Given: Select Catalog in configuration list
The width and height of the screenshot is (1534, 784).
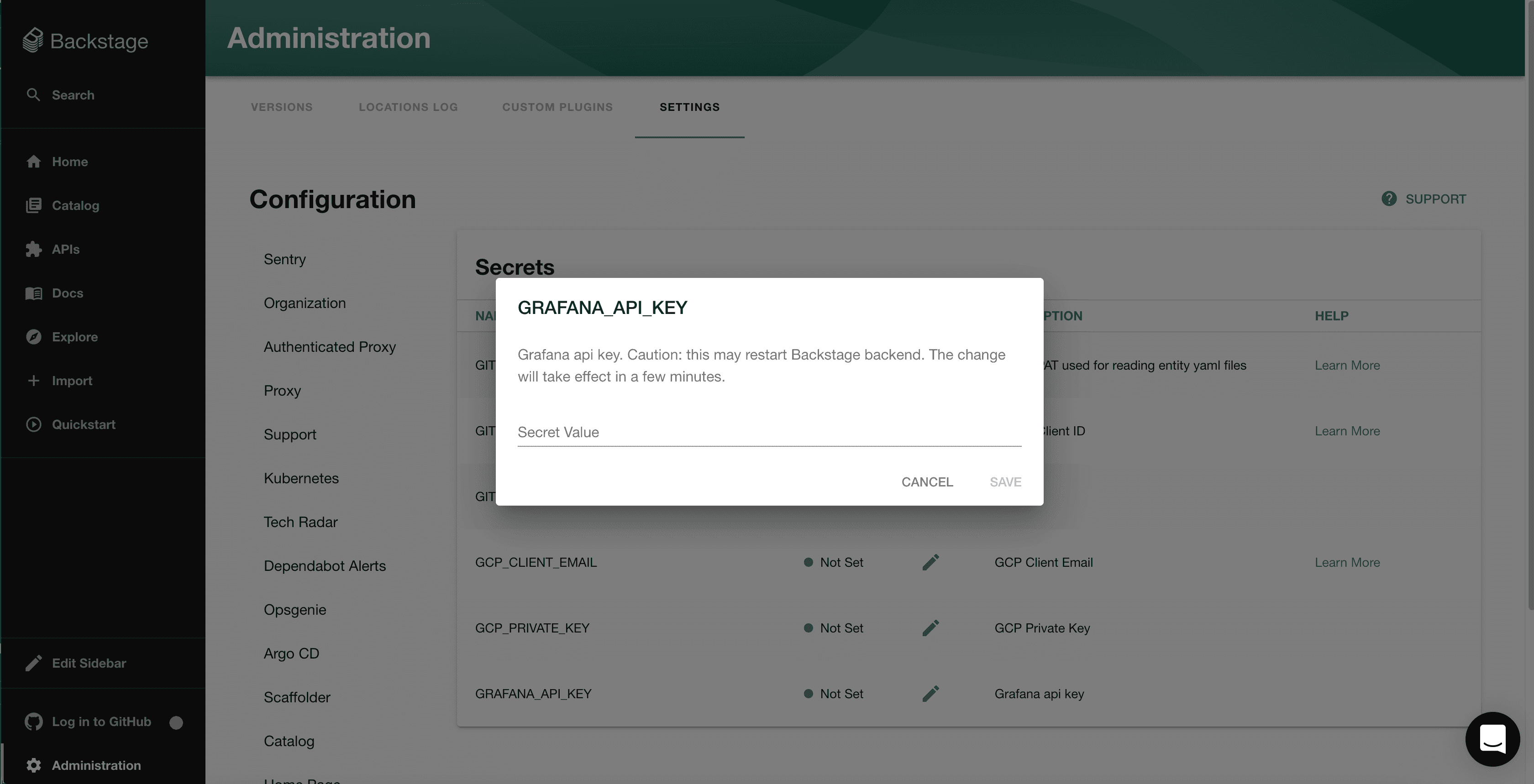Looking at the screenshot, I should [x=289, y=741].
